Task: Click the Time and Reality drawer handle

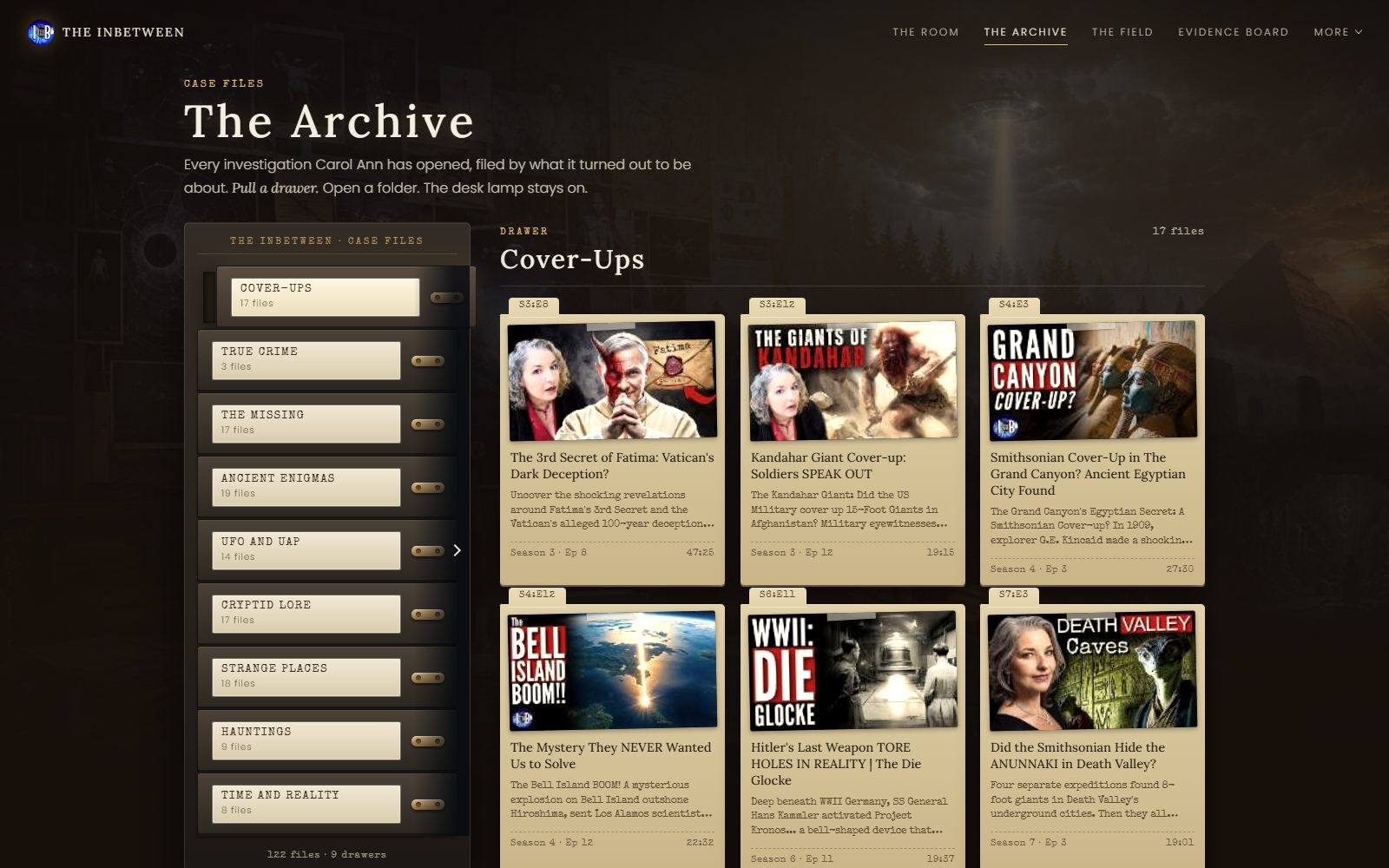Action: coord(428,805)
